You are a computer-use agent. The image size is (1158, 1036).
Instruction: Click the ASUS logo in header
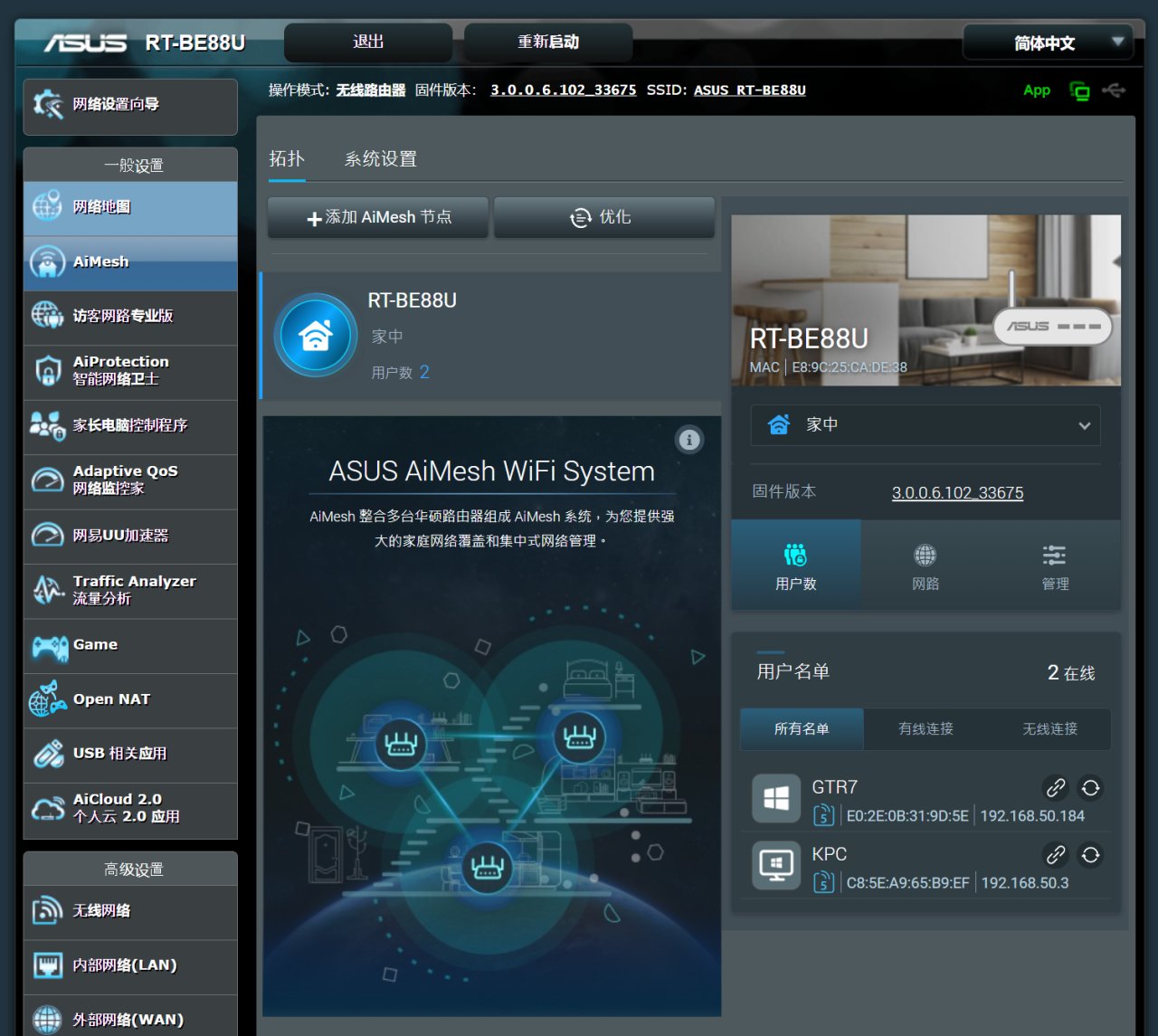[86, 43]
